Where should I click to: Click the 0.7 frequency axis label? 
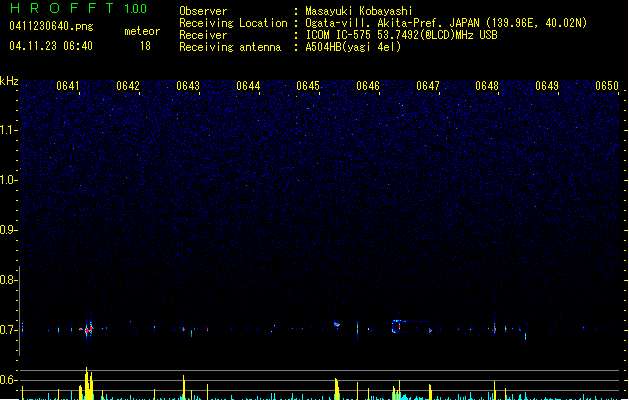(x=8, y=330)
